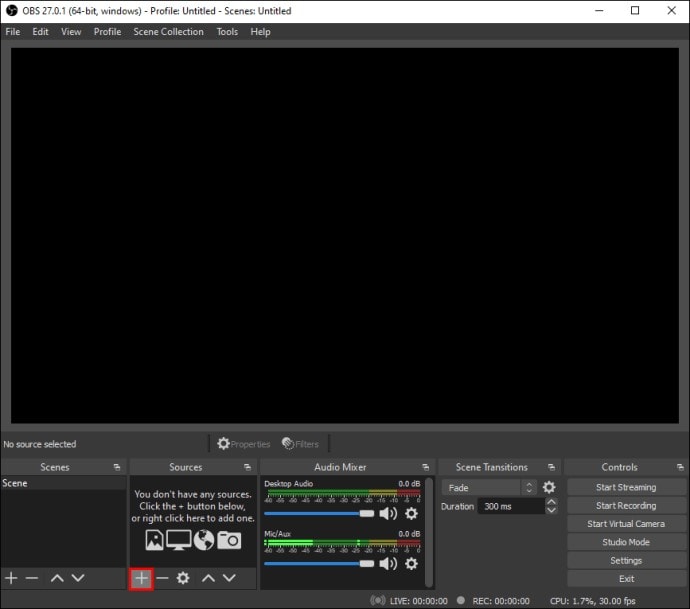Increase transition Duration with up arrow
Screen dimensions: 690x609
click(551, 502)
